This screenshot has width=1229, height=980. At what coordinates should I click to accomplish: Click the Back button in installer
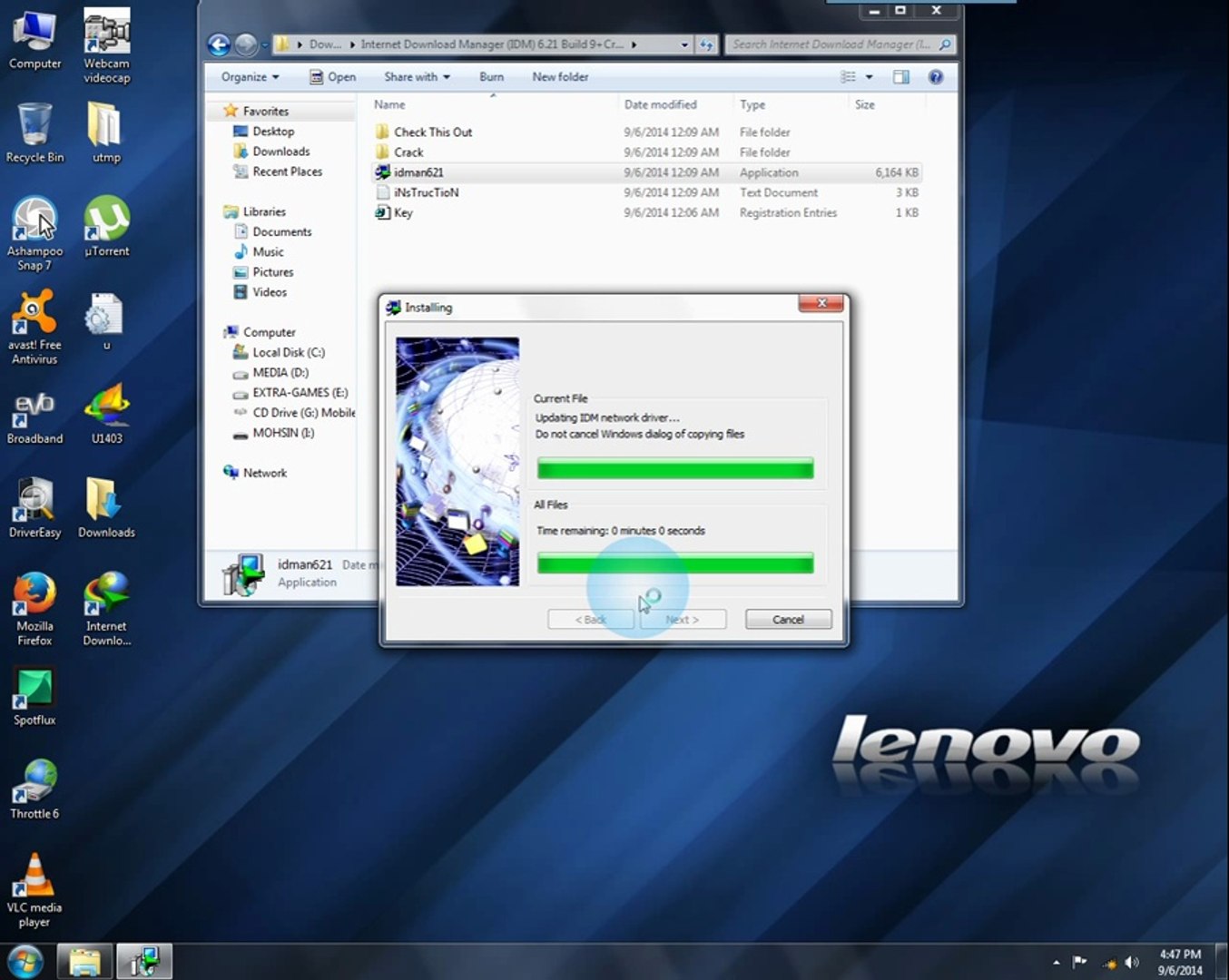[x=590, y=620]
